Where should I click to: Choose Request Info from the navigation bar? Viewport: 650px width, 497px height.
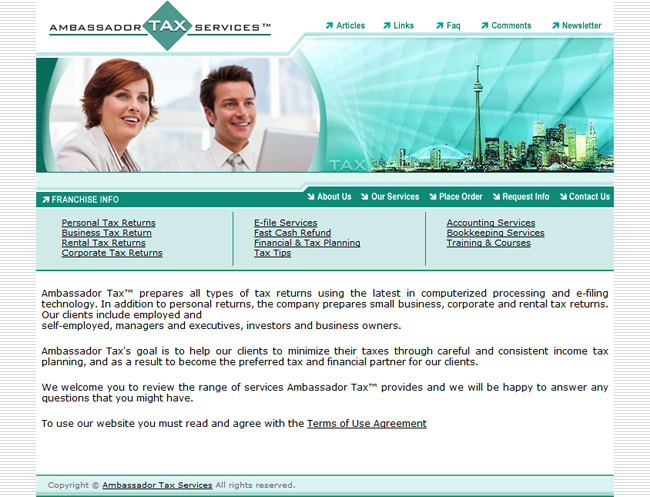coord(525,197)
